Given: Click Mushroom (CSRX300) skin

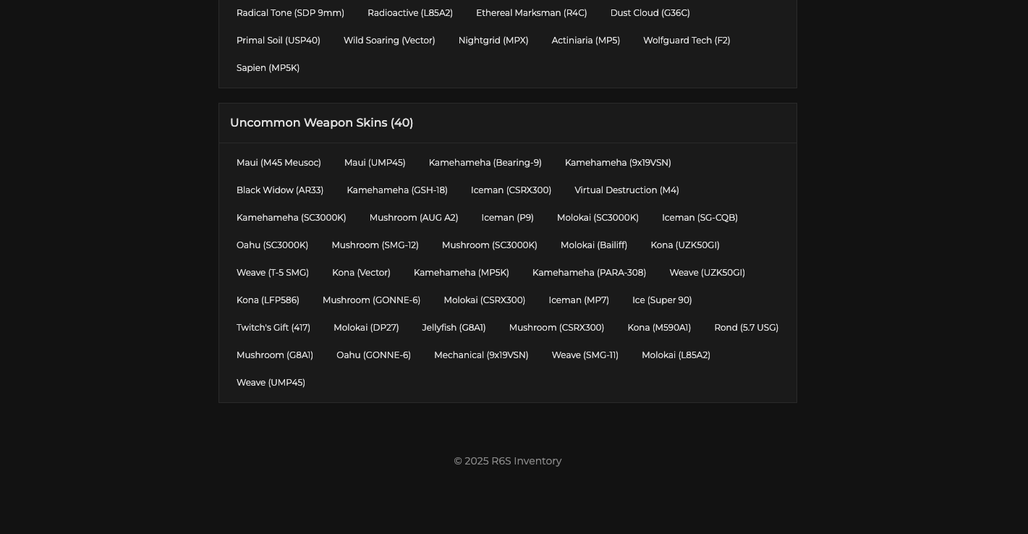Looking at the screenshot, I should click(x=556, y=328).
